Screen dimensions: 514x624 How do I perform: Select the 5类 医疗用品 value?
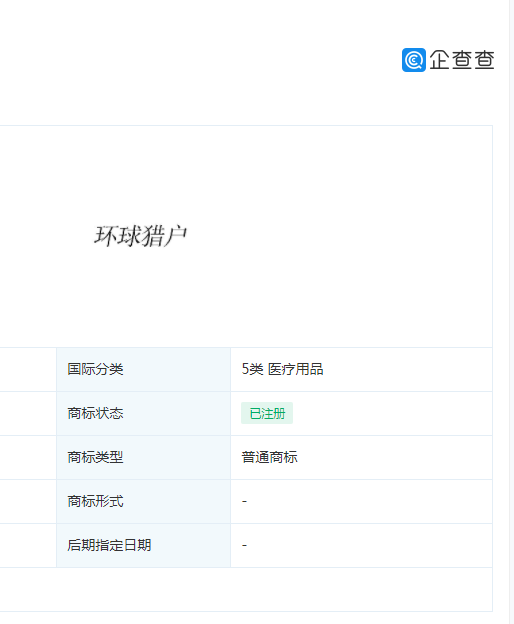[x=282, y=369]
